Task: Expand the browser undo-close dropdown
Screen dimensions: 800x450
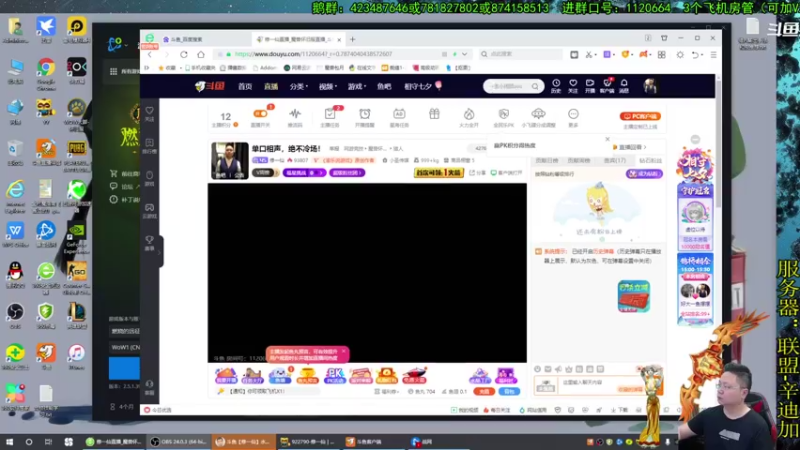Action: click(x=702, y=55)
